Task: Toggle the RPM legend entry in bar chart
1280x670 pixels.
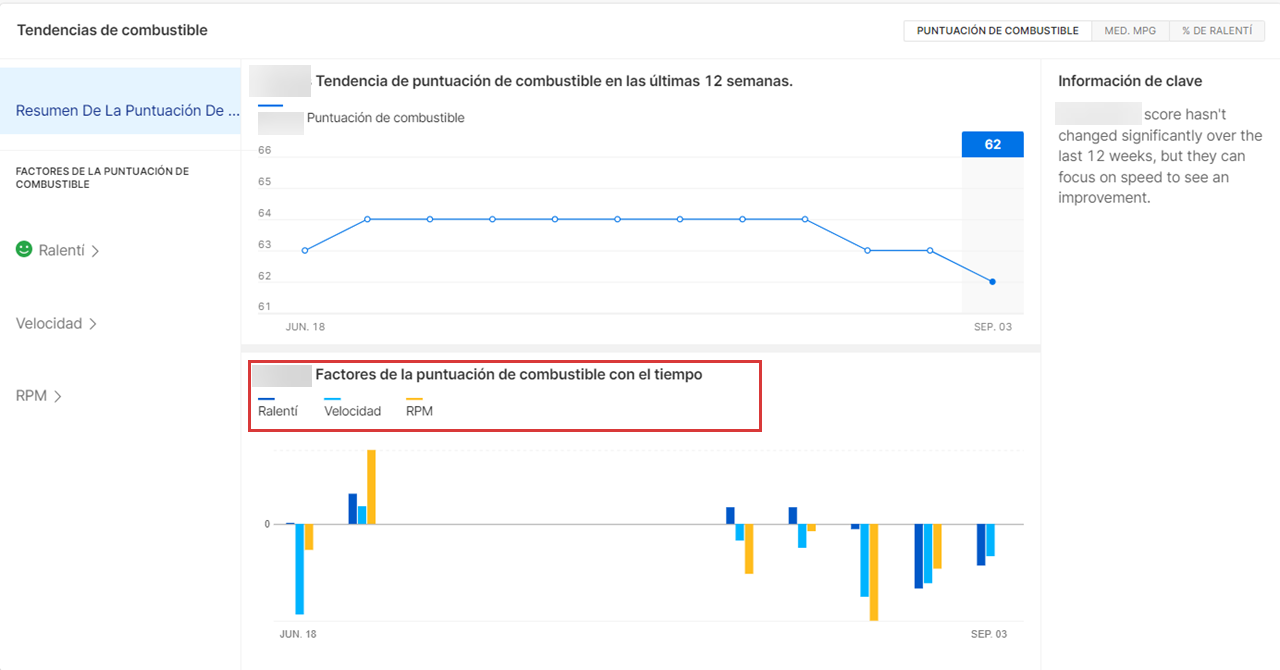Action: 419,411
